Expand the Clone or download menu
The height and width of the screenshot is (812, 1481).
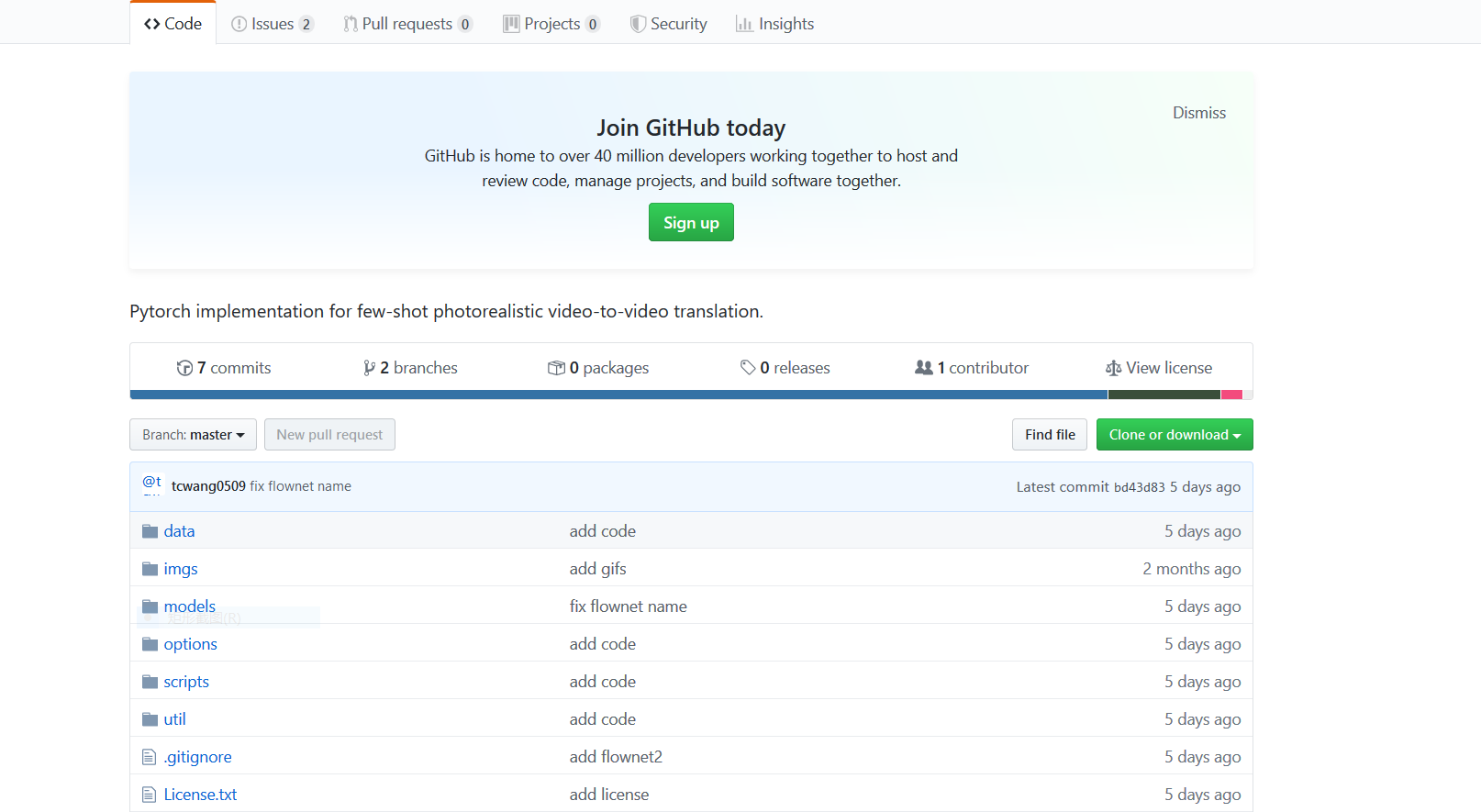coord(1175,435)
